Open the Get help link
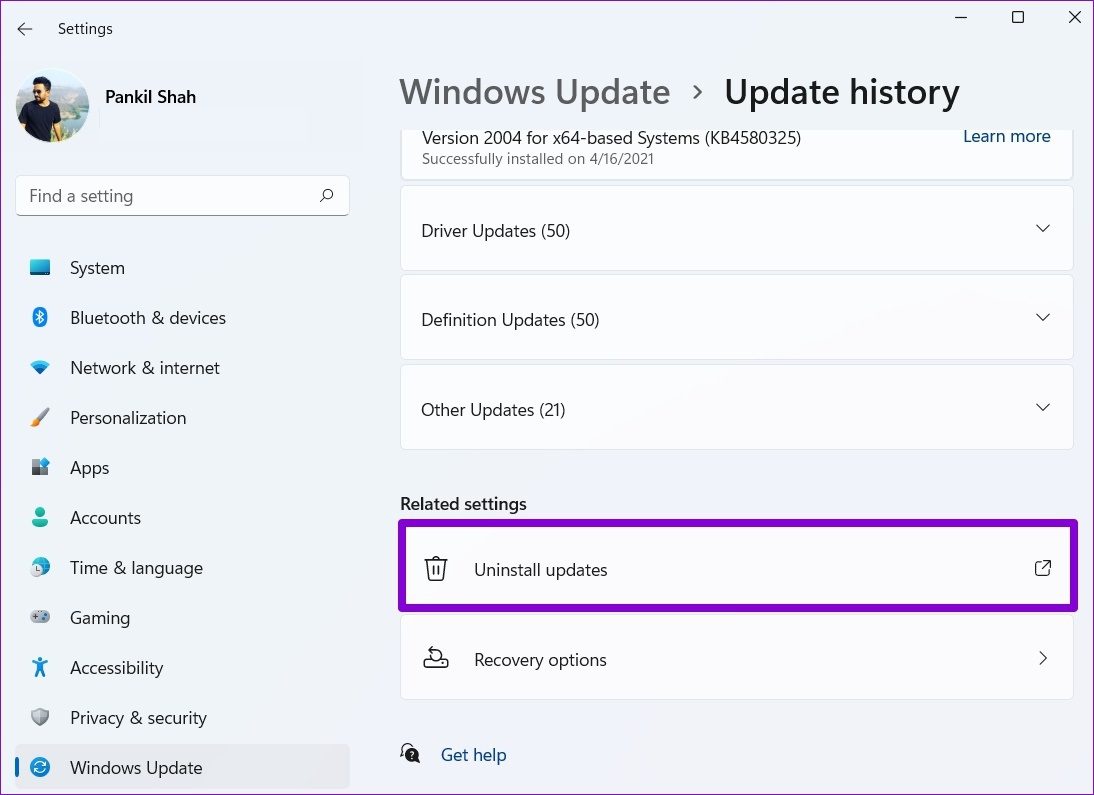The image size is (1094, 795). (473, 755)
